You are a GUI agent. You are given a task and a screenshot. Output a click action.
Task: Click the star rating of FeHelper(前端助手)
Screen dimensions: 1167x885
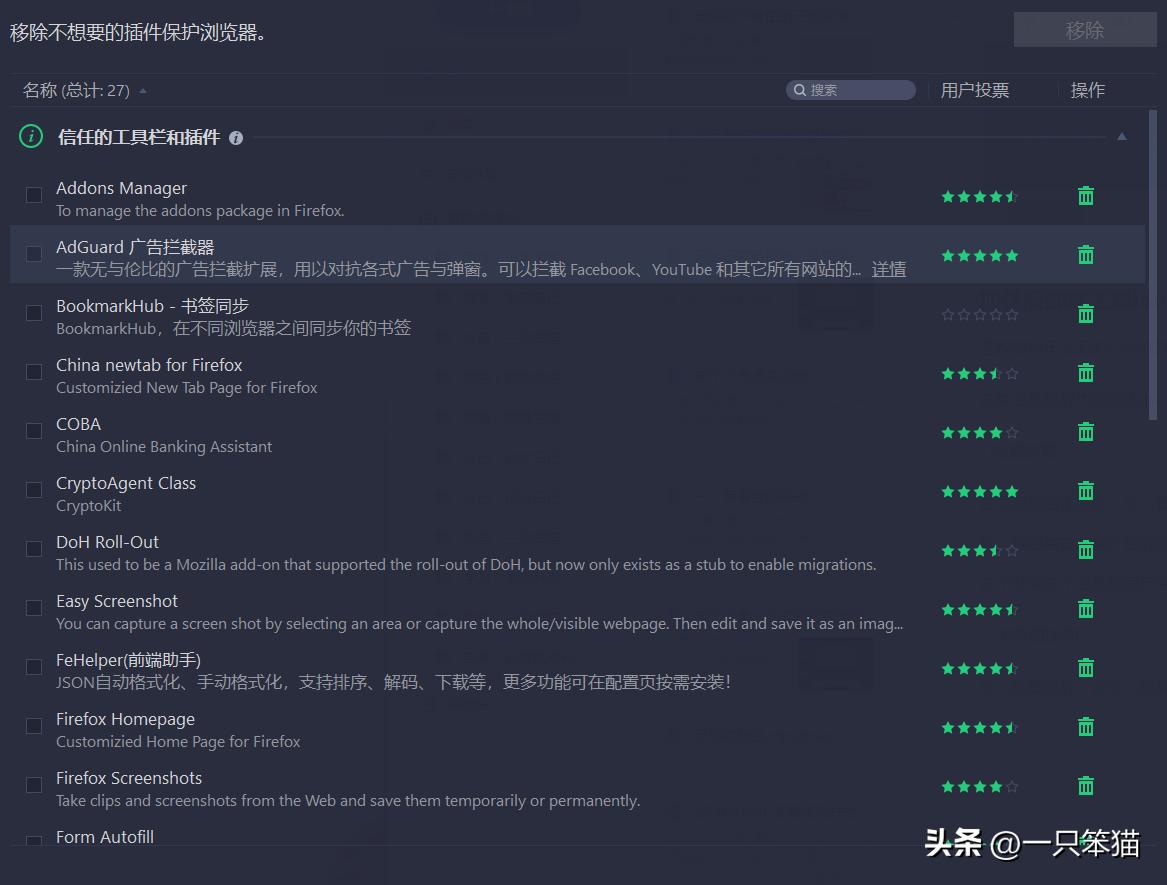tap(979, 668)
